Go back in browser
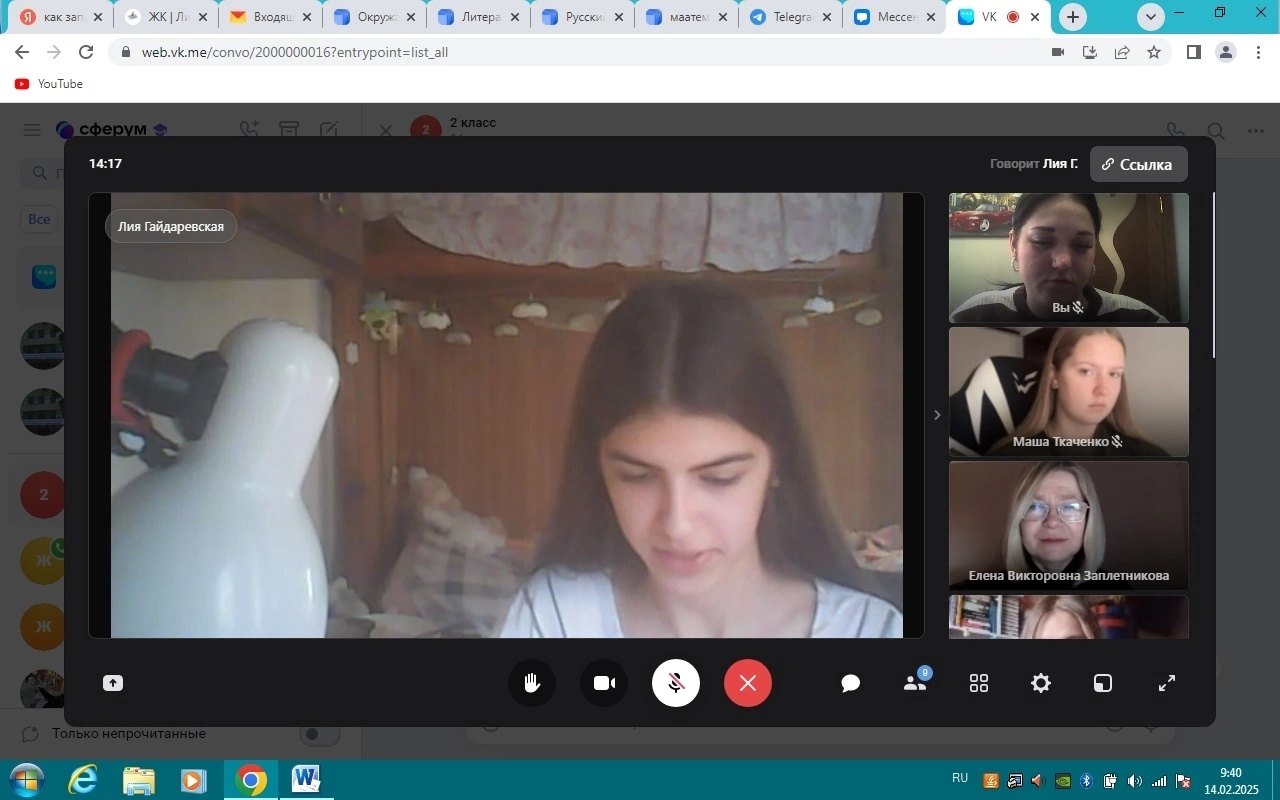This screenshot has height=800, width=1280. click(22, 52)
